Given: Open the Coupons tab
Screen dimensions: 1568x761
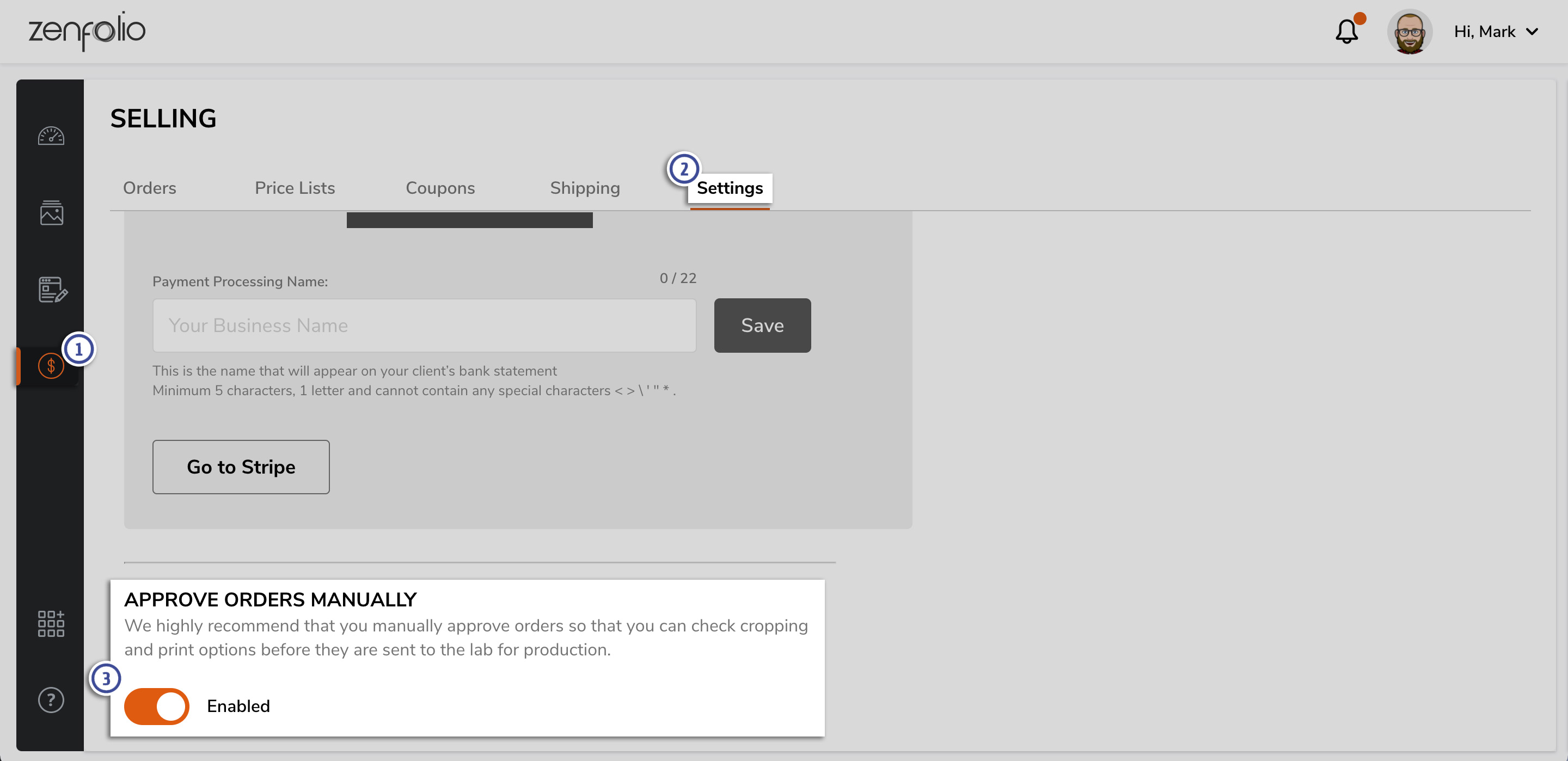Looking at the screenshot, I should pos(440,188).
